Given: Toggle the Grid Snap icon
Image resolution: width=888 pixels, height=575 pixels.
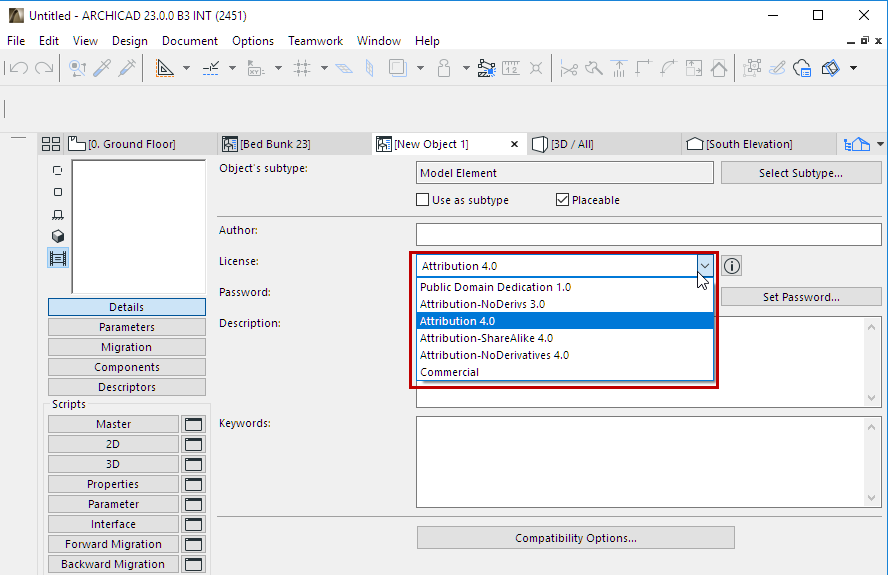Looking at the screenshot, I should (302, 68).
